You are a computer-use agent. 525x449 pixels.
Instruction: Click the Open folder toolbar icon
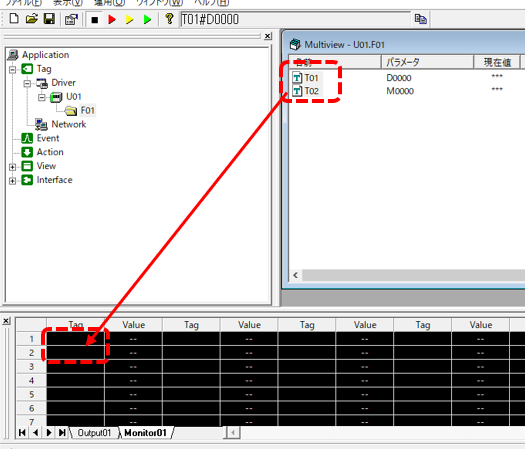point(31,19)
